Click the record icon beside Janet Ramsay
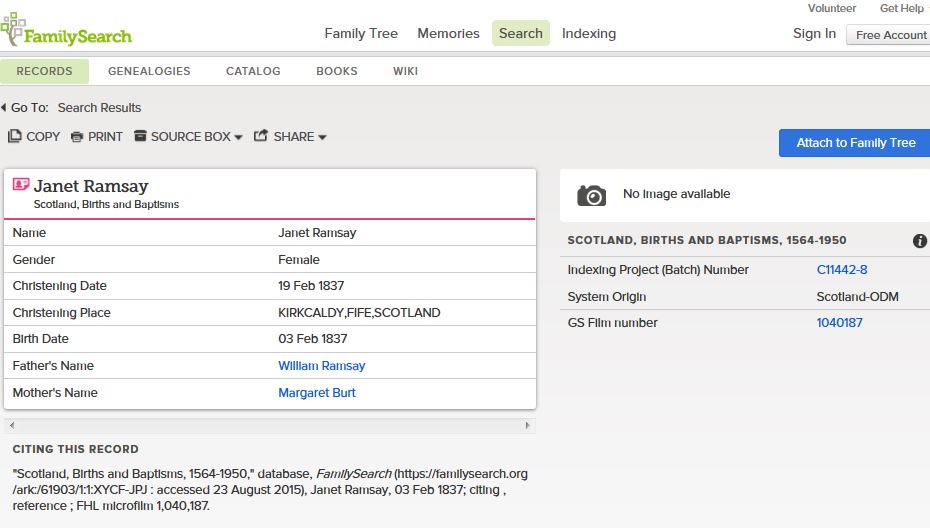 click(20, 185)
